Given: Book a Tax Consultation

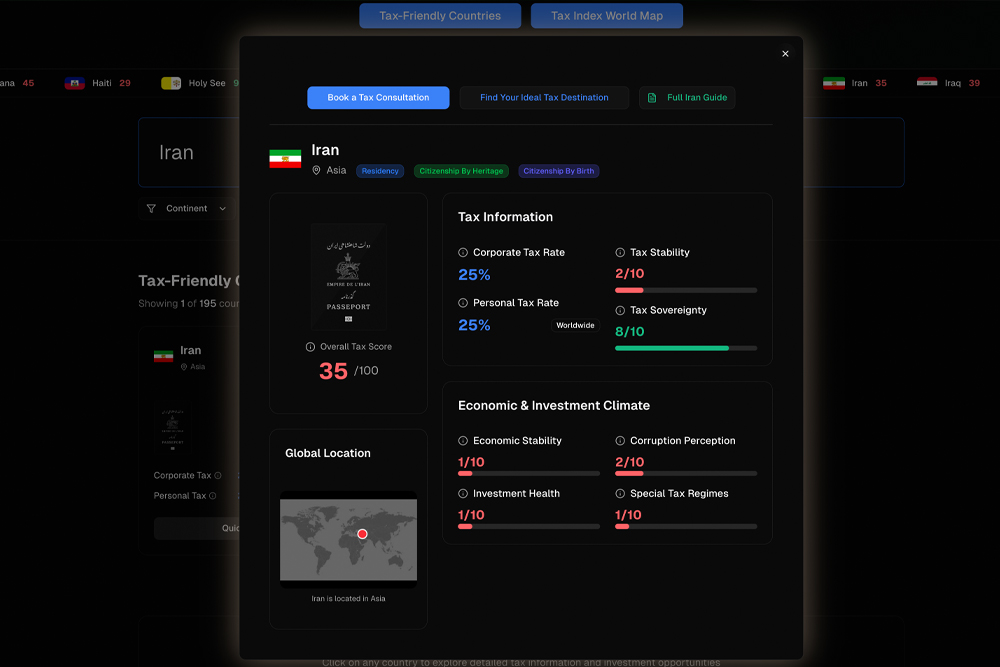Looking at the screenshot, I should coord(378,98).
